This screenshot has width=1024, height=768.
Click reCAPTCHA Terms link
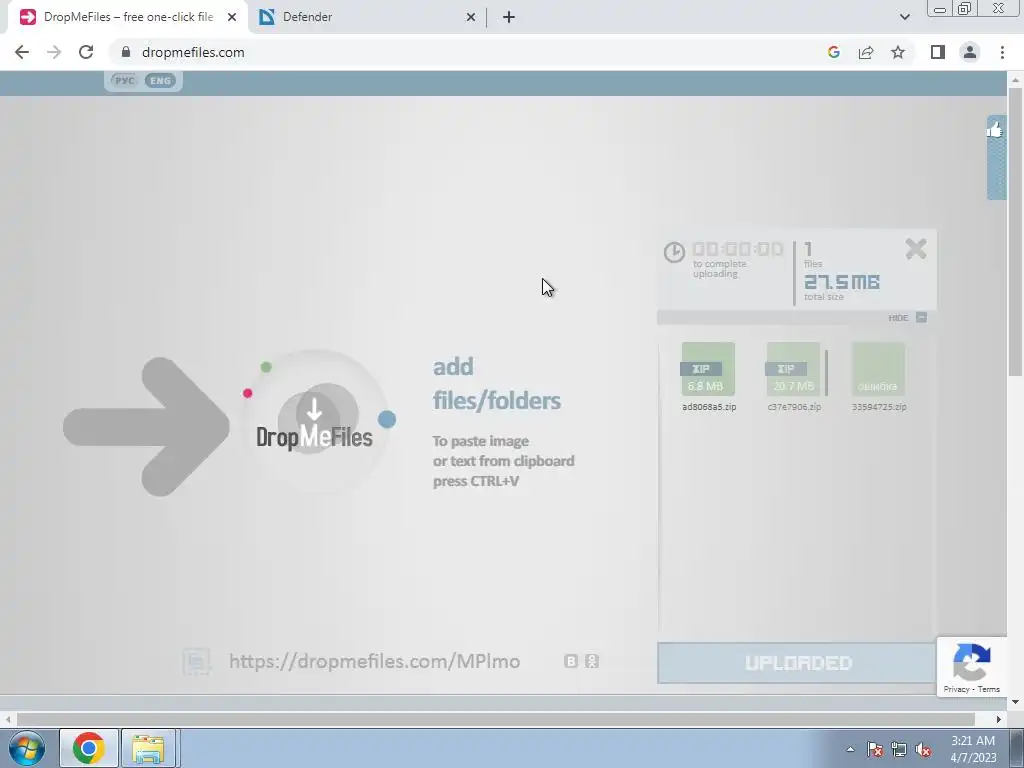pos(989,689)
